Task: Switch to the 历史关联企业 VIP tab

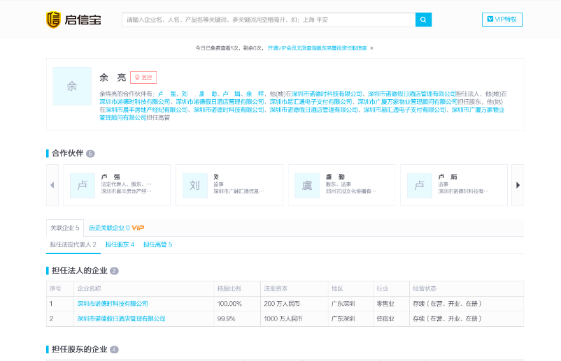Action: (116, 228)
